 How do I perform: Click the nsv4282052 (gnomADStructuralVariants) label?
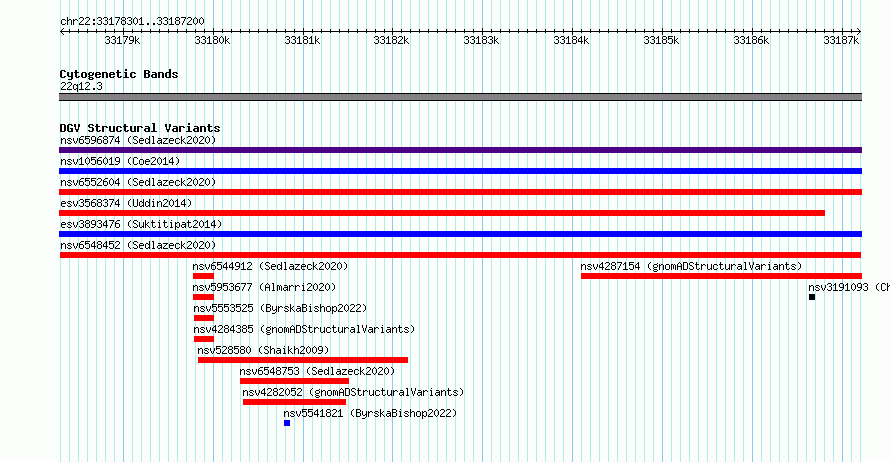click(353, 392)
